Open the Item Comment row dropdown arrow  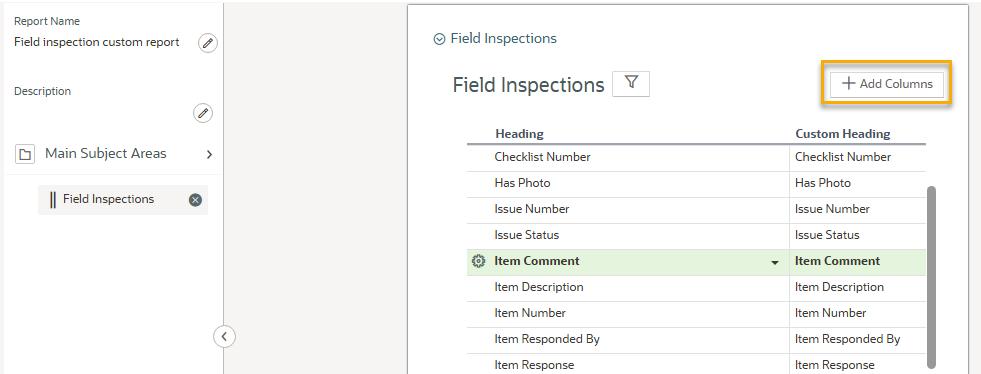tap(775, 263)
